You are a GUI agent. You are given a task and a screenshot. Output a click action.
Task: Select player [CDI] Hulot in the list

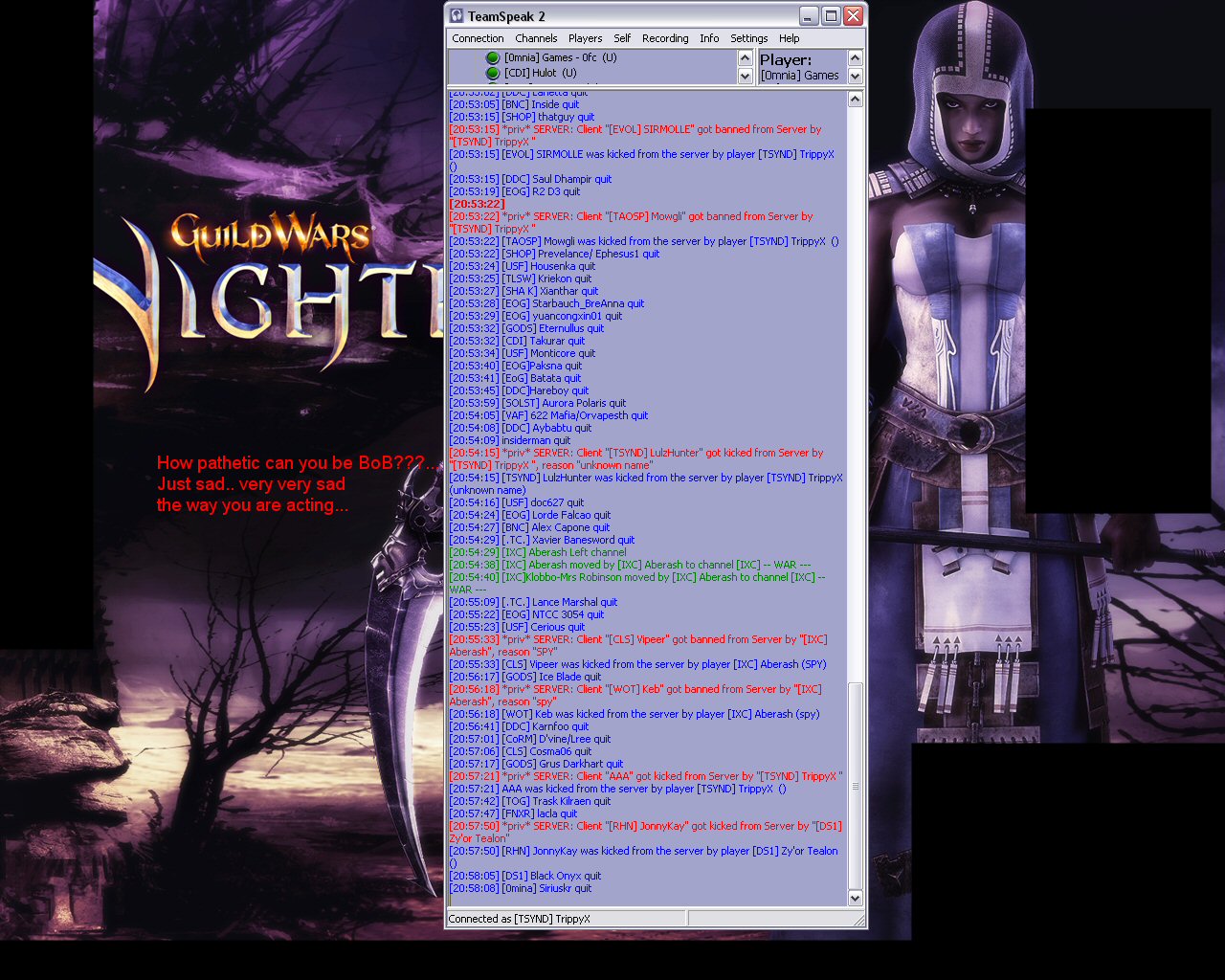click(541, 73)
